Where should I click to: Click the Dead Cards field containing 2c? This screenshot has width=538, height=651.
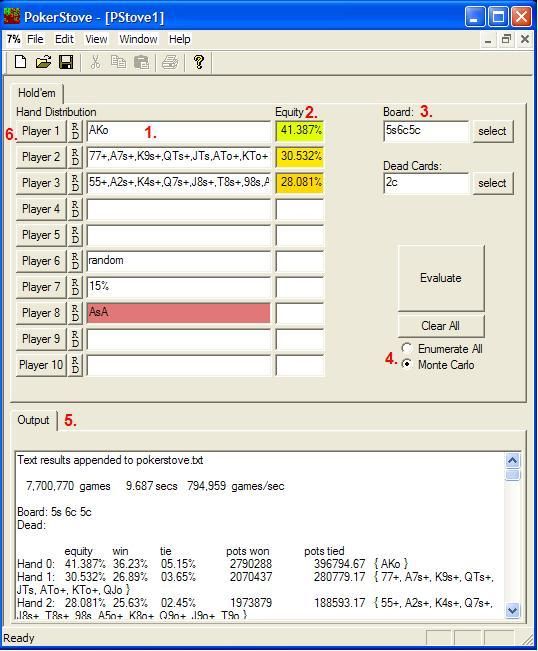426,183
